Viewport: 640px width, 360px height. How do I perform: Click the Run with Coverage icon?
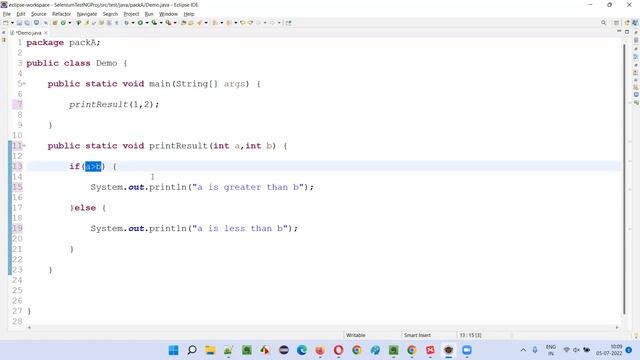pyautogui.click(x=154, y=23)
